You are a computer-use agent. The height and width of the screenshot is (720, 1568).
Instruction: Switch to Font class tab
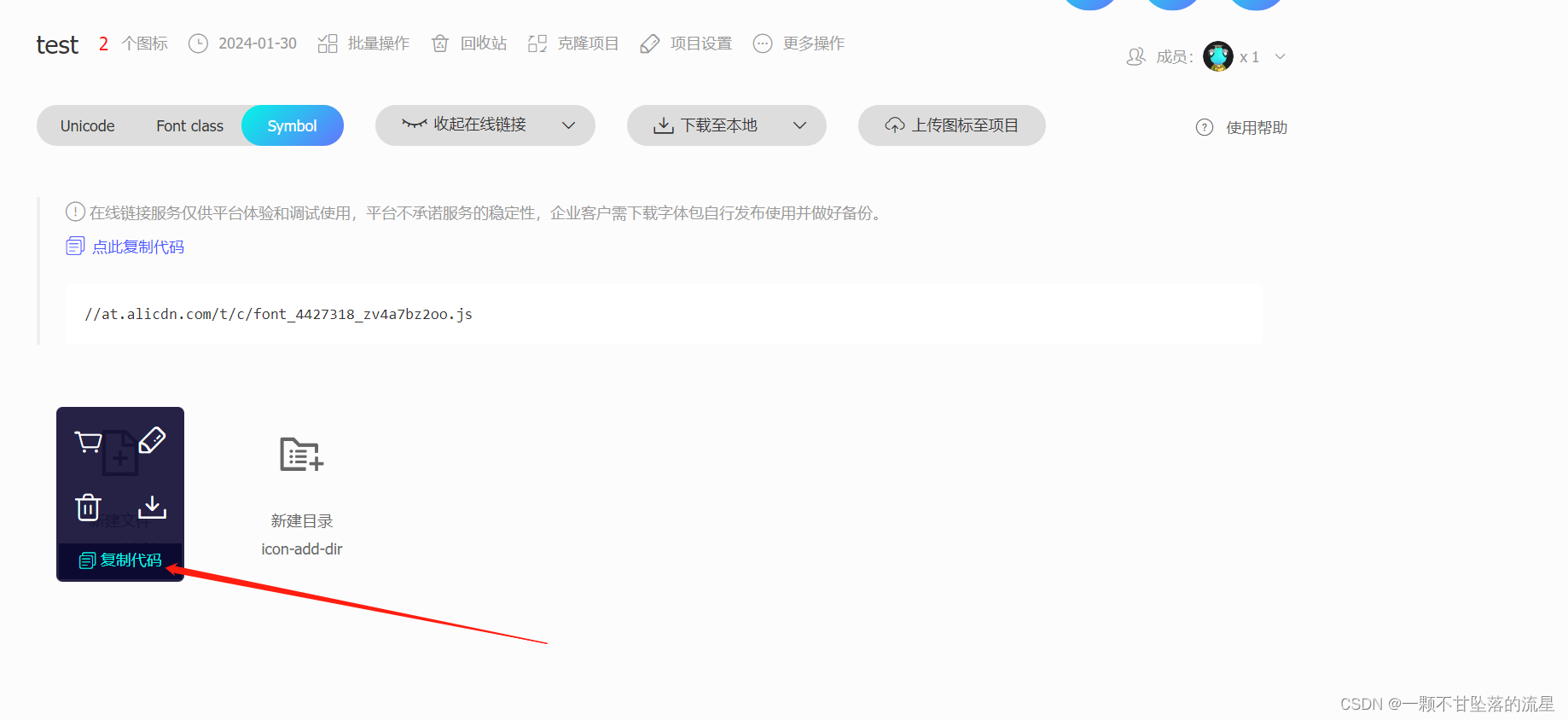[x=189, y=126]
